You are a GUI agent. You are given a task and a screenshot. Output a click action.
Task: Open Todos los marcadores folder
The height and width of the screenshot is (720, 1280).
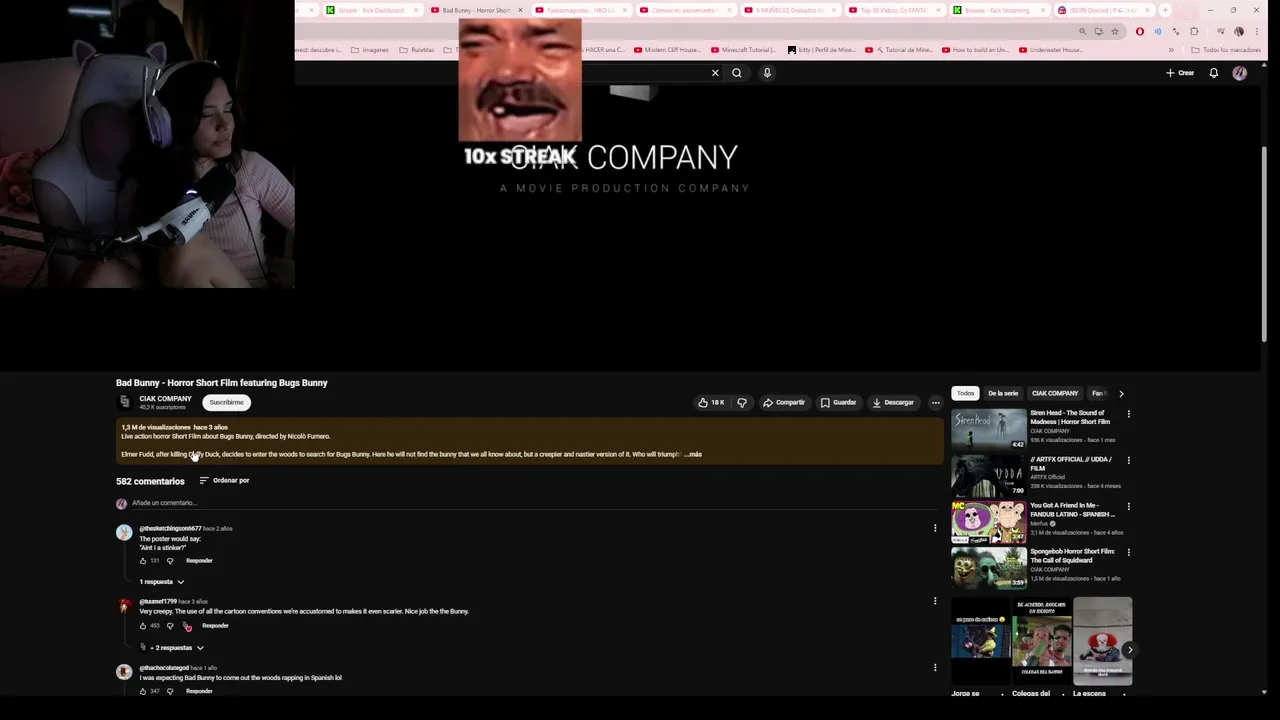pyautogui.click(x=1226, y=50)
